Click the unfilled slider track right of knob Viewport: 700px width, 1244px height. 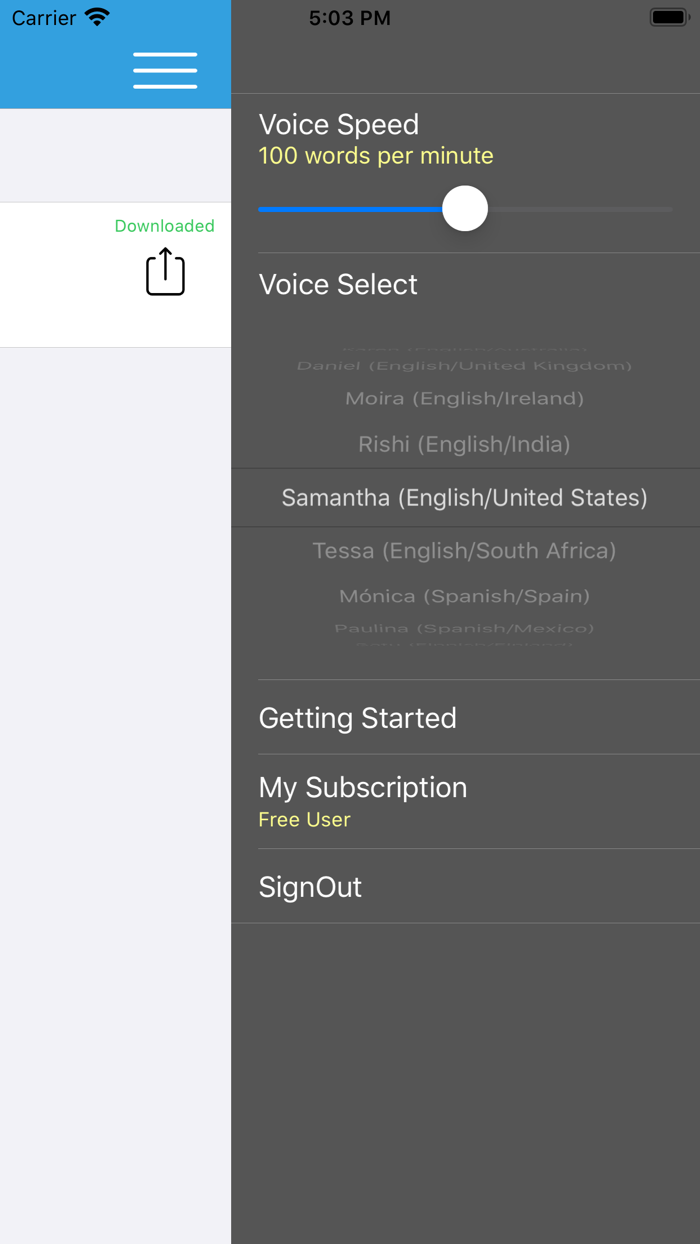(x=580, y=209)
